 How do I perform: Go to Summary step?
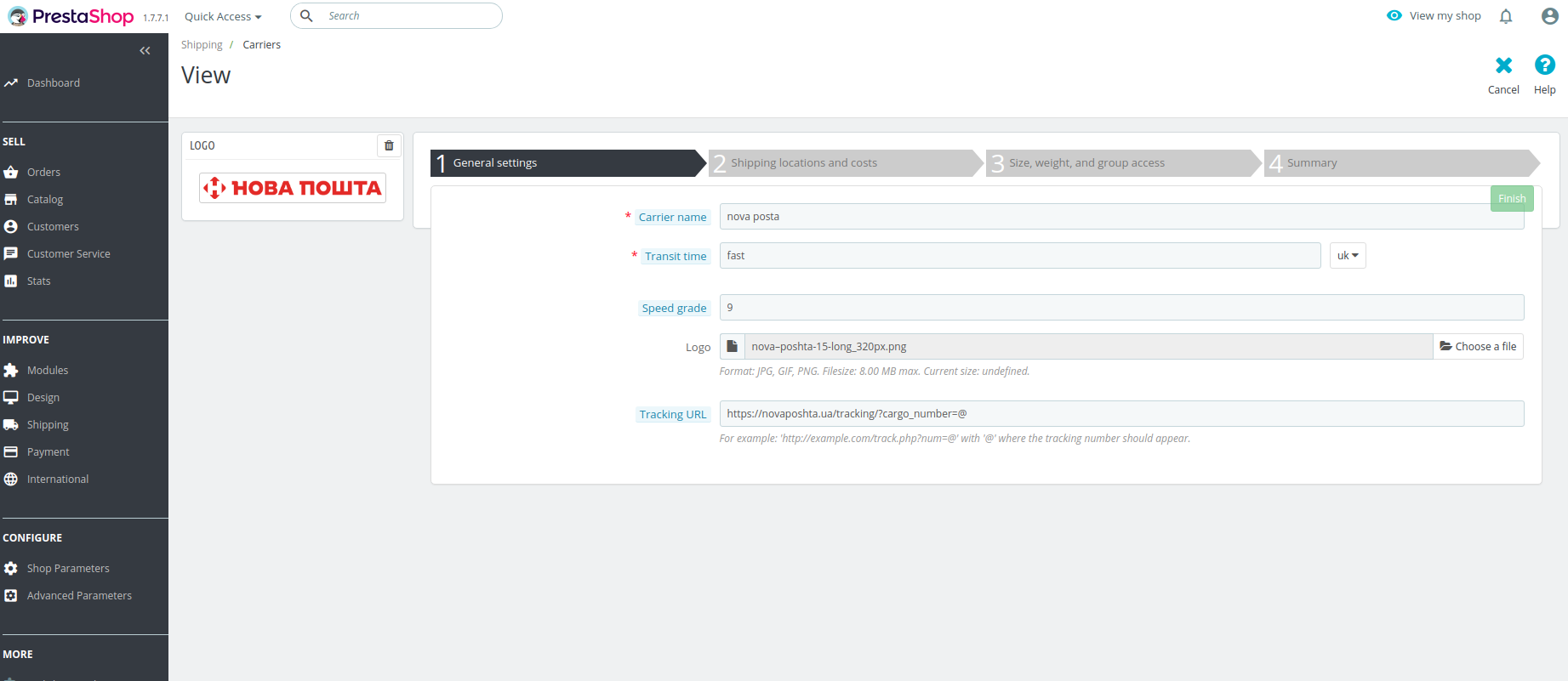coord(1400,163)
